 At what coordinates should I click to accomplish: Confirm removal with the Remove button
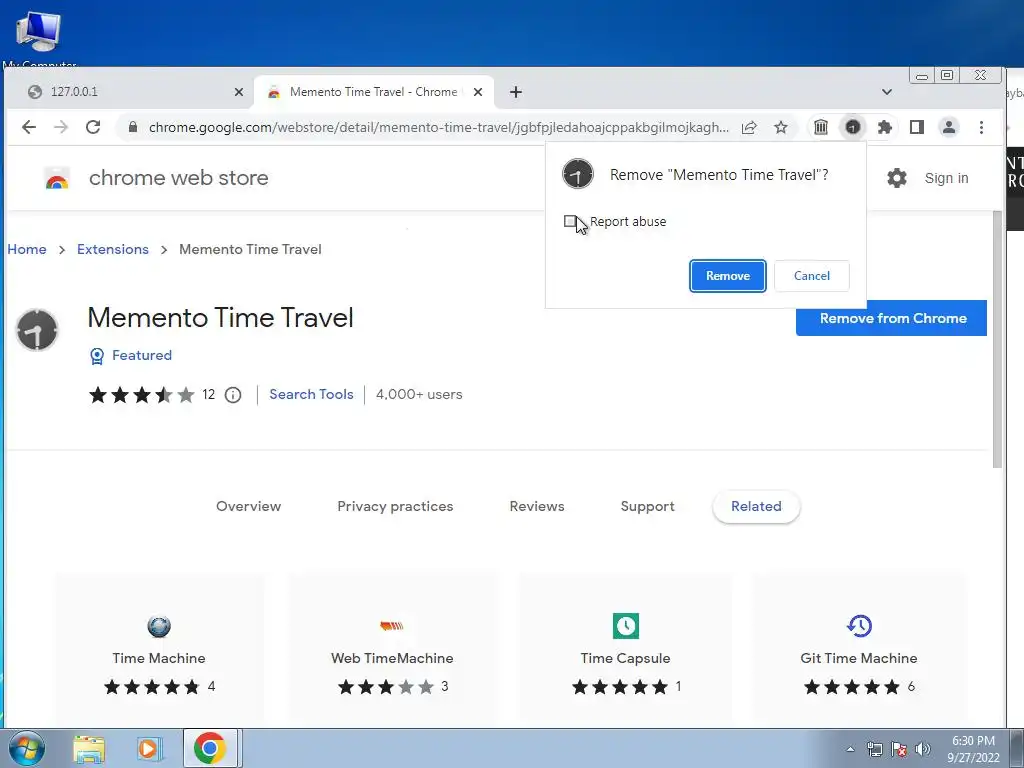(728, 276)
